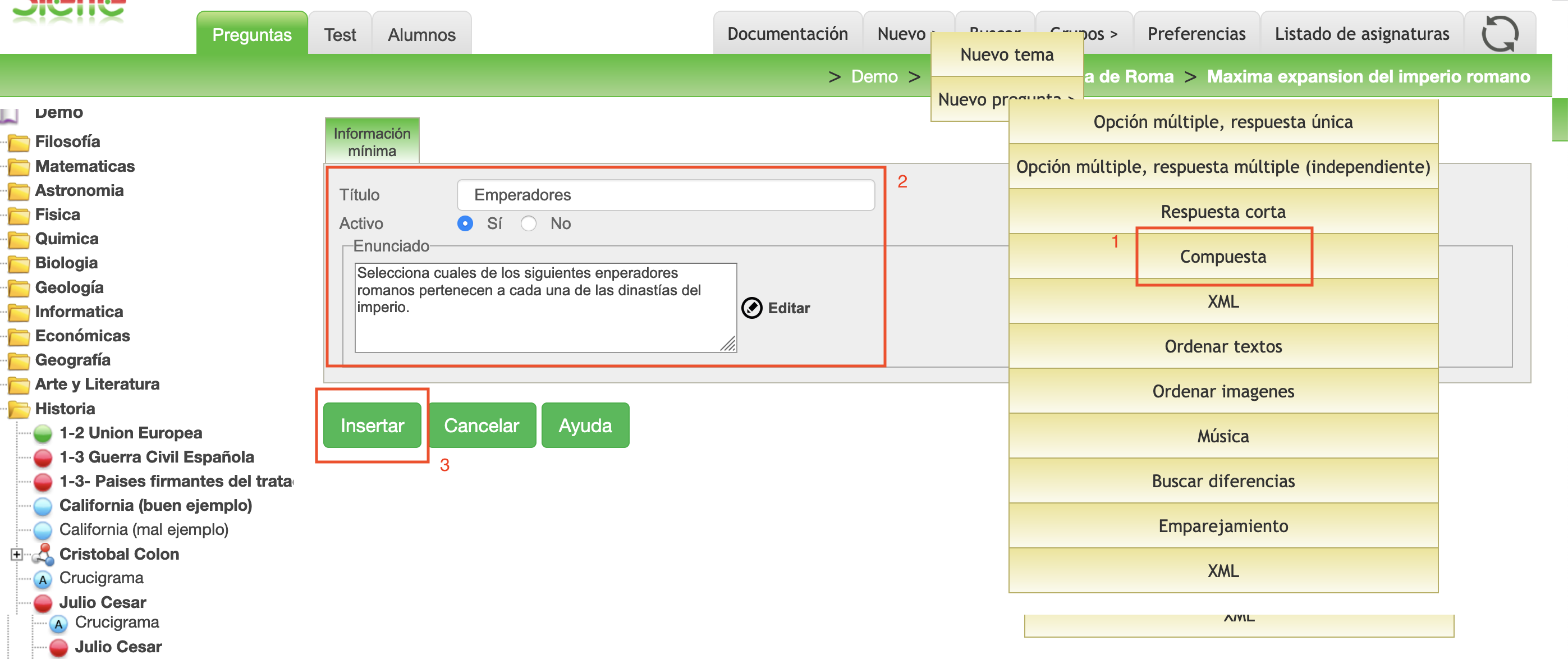
Task: Switch to the Test tab
Action: pyautogui.click(x=340, y=35)
